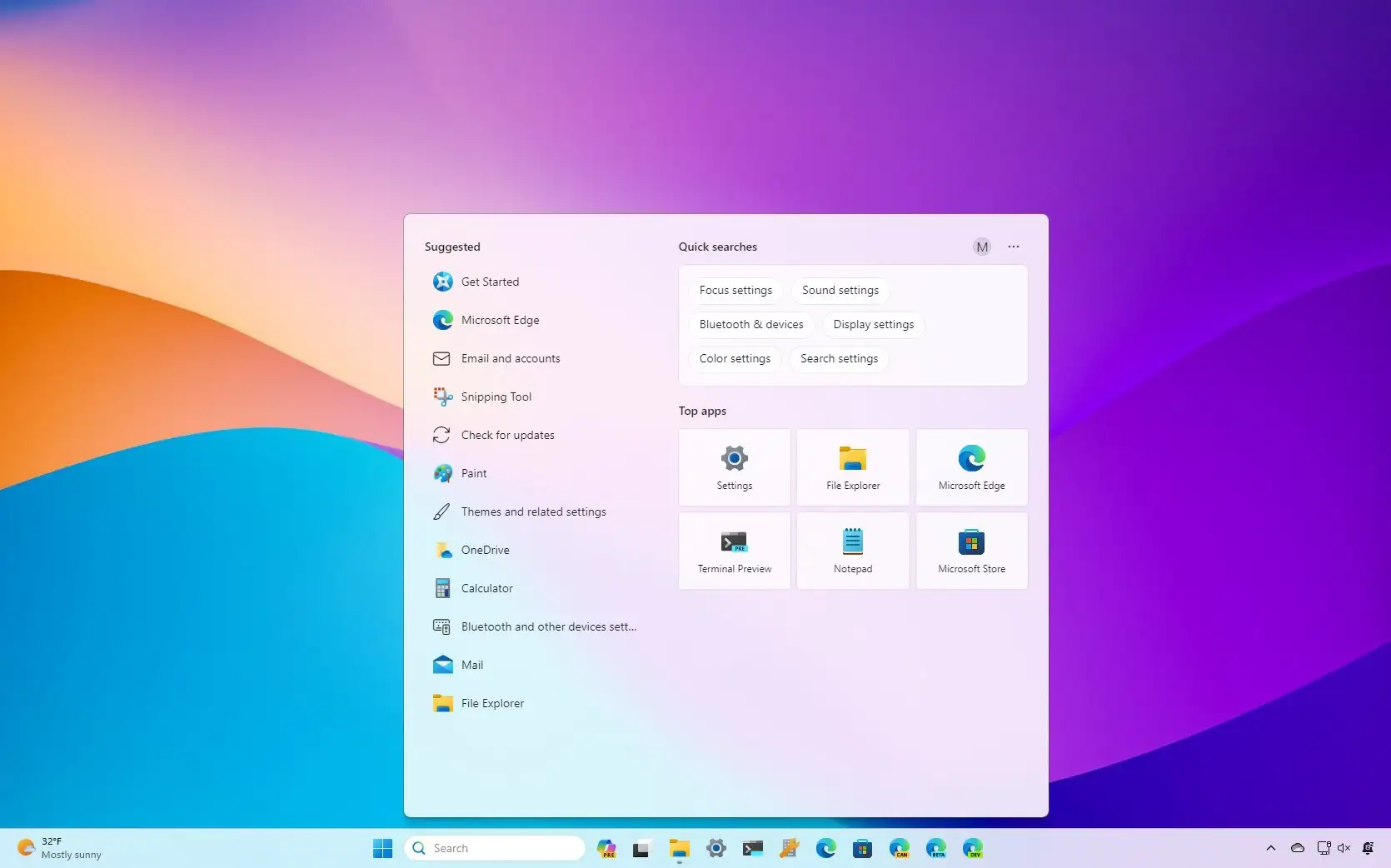The image size is (1391, 868).
Task: Open Edge Beta on taskbar
Action: (x=936, y=848)
